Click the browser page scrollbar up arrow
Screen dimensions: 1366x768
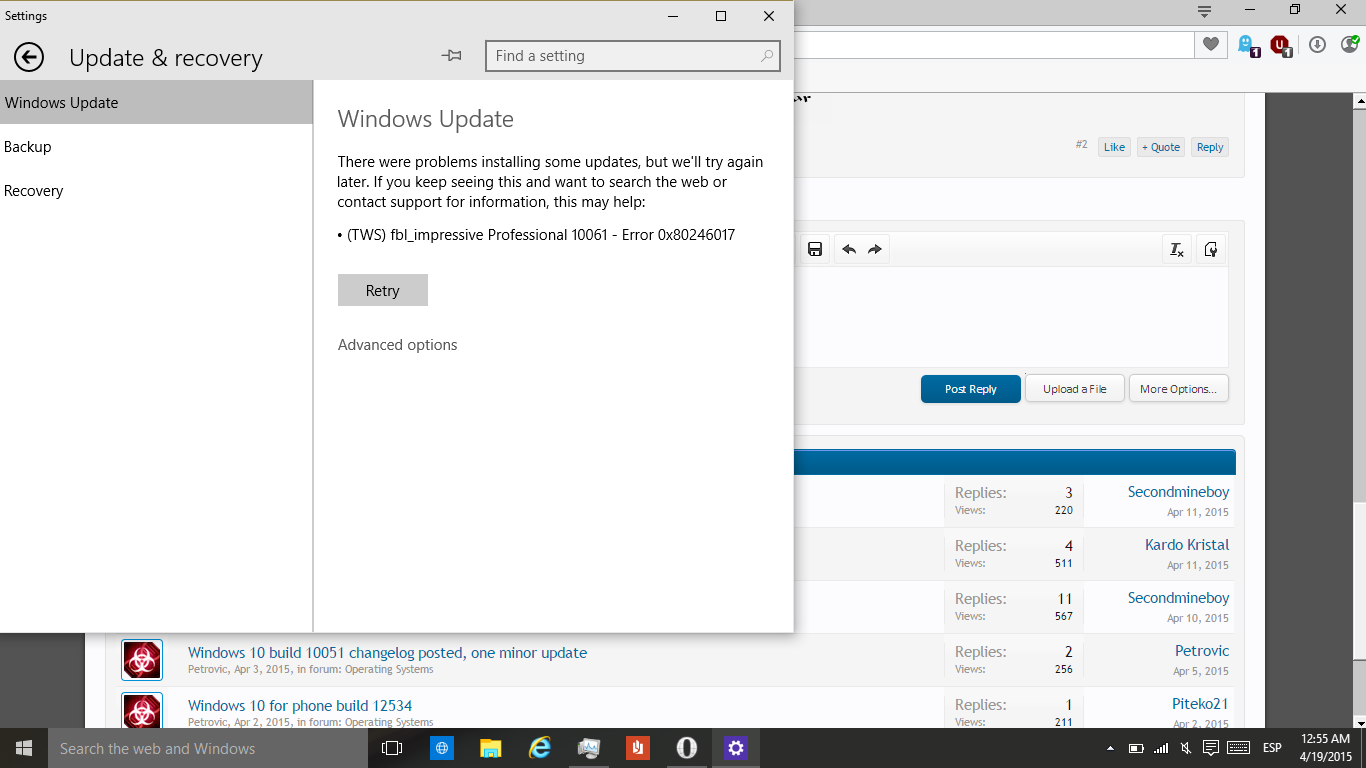1359,101
